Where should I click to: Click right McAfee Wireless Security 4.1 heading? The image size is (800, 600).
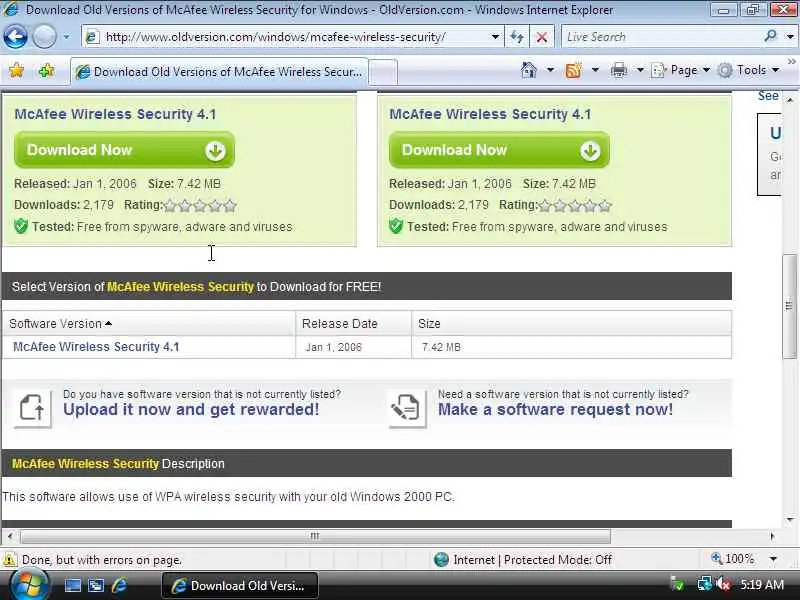(x=490, y=114)
